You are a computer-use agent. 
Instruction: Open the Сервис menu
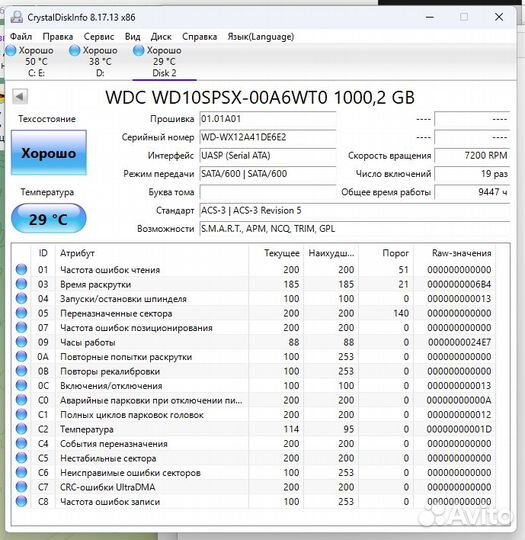point(99,37)
